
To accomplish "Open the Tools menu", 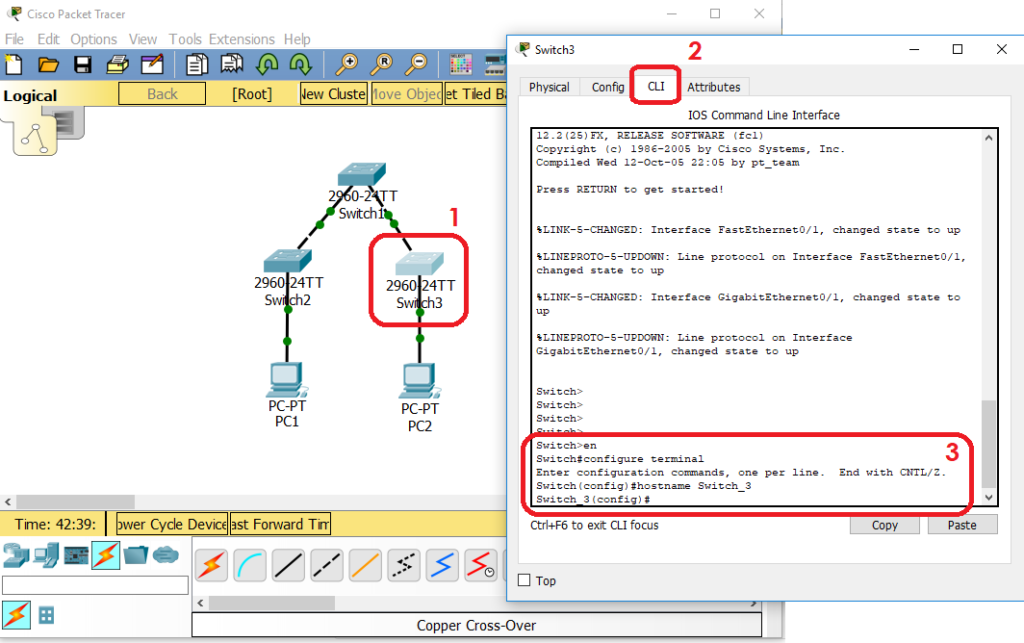I will pyautogui.click(x=185, y=39).
